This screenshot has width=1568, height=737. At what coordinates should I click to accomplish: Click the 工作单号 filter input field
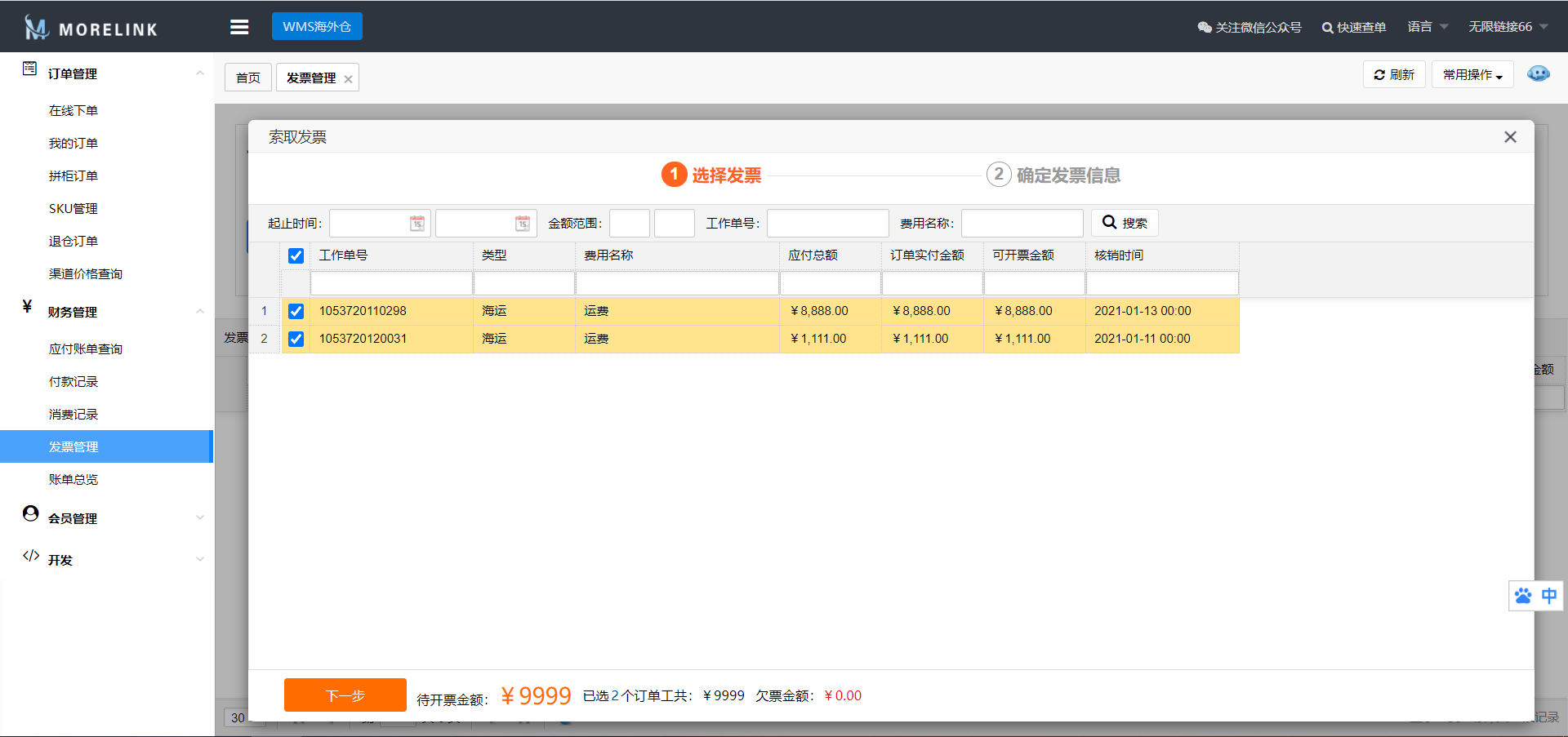click(827, 224)
